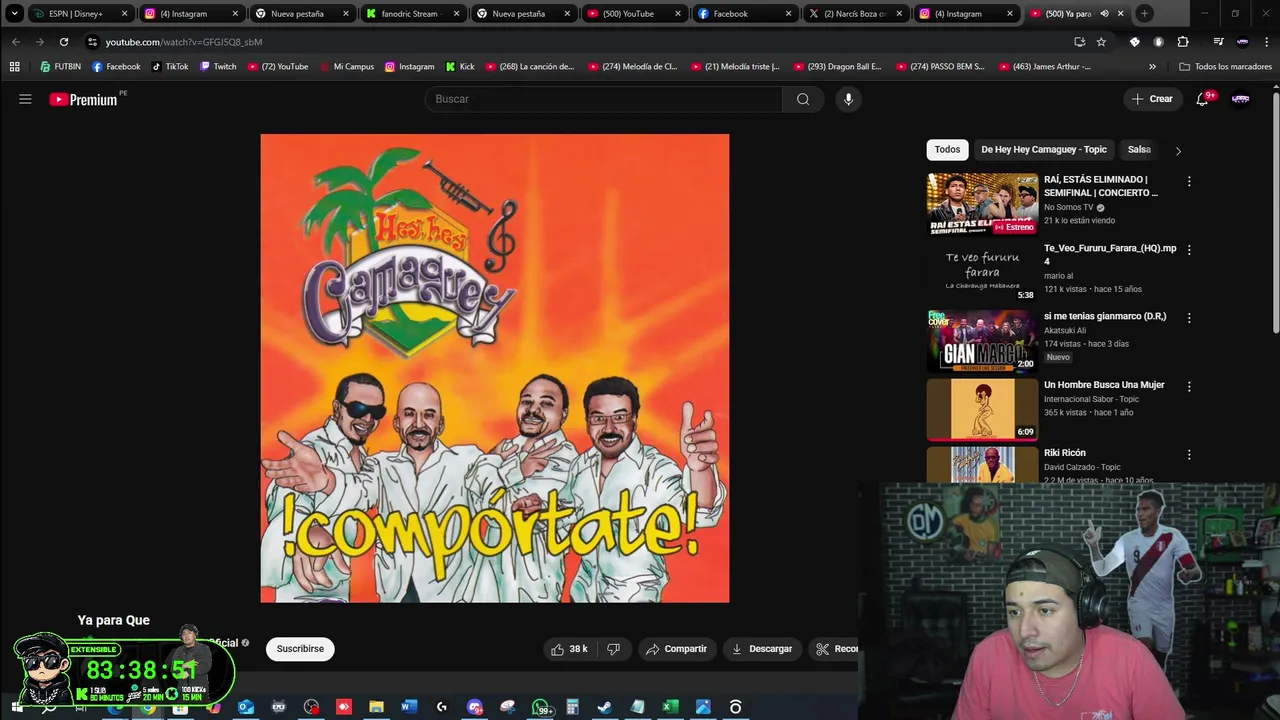The width and height of the screenshot is (1280, 720).
Task: Open Excel from the taskbar
Action: [670, 707]
